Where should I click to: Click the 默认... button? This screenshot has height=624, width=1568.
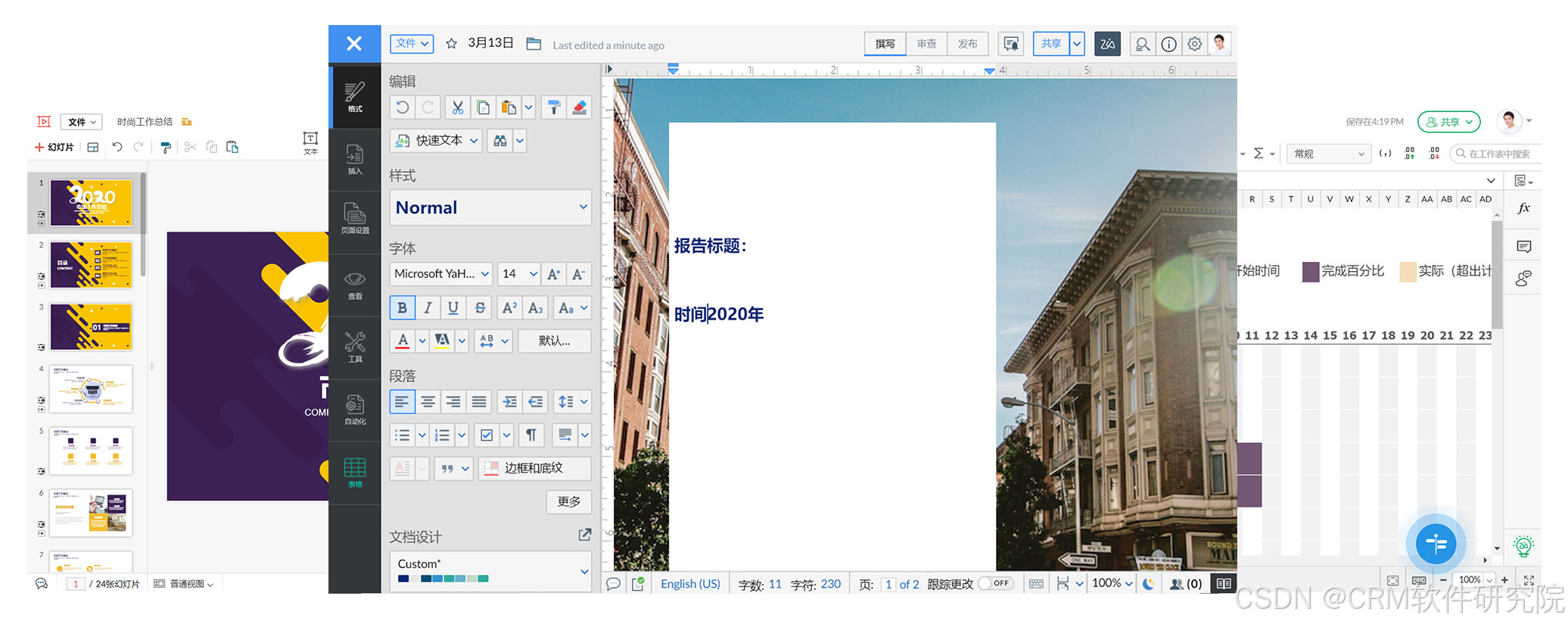(x=555, y=341)
